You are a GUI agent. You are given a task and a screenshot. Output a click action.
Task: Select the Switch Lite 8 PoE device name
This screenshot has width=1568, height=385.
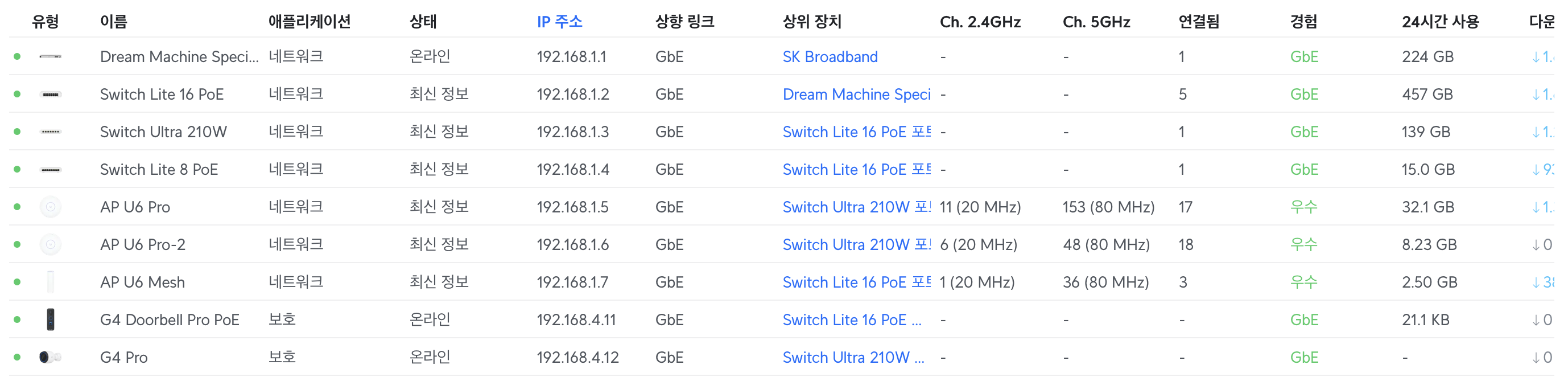(x=159, y=170)
